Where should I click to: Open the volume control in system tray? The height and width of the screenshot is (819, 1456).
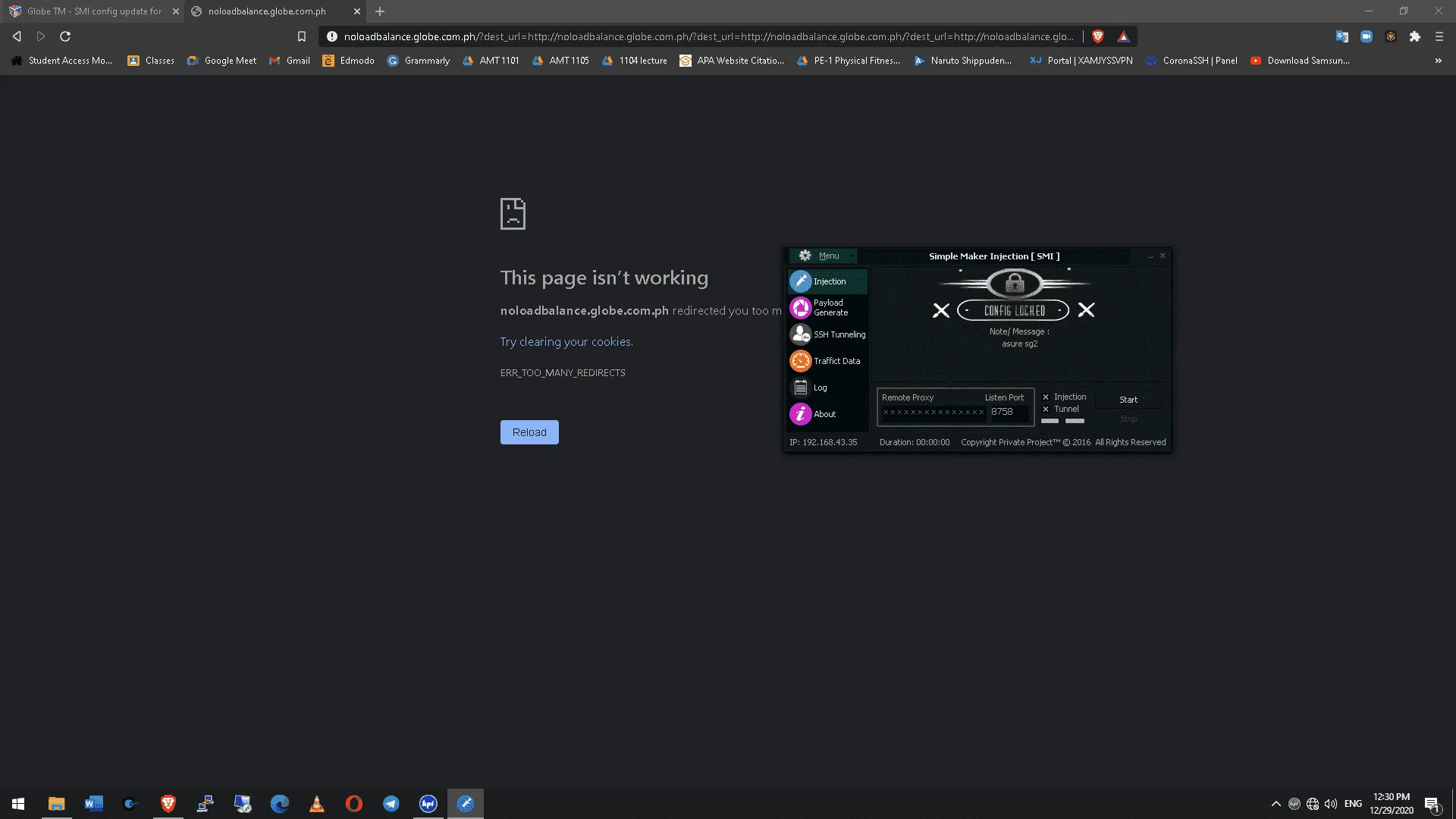click(x=1331, y=804)
